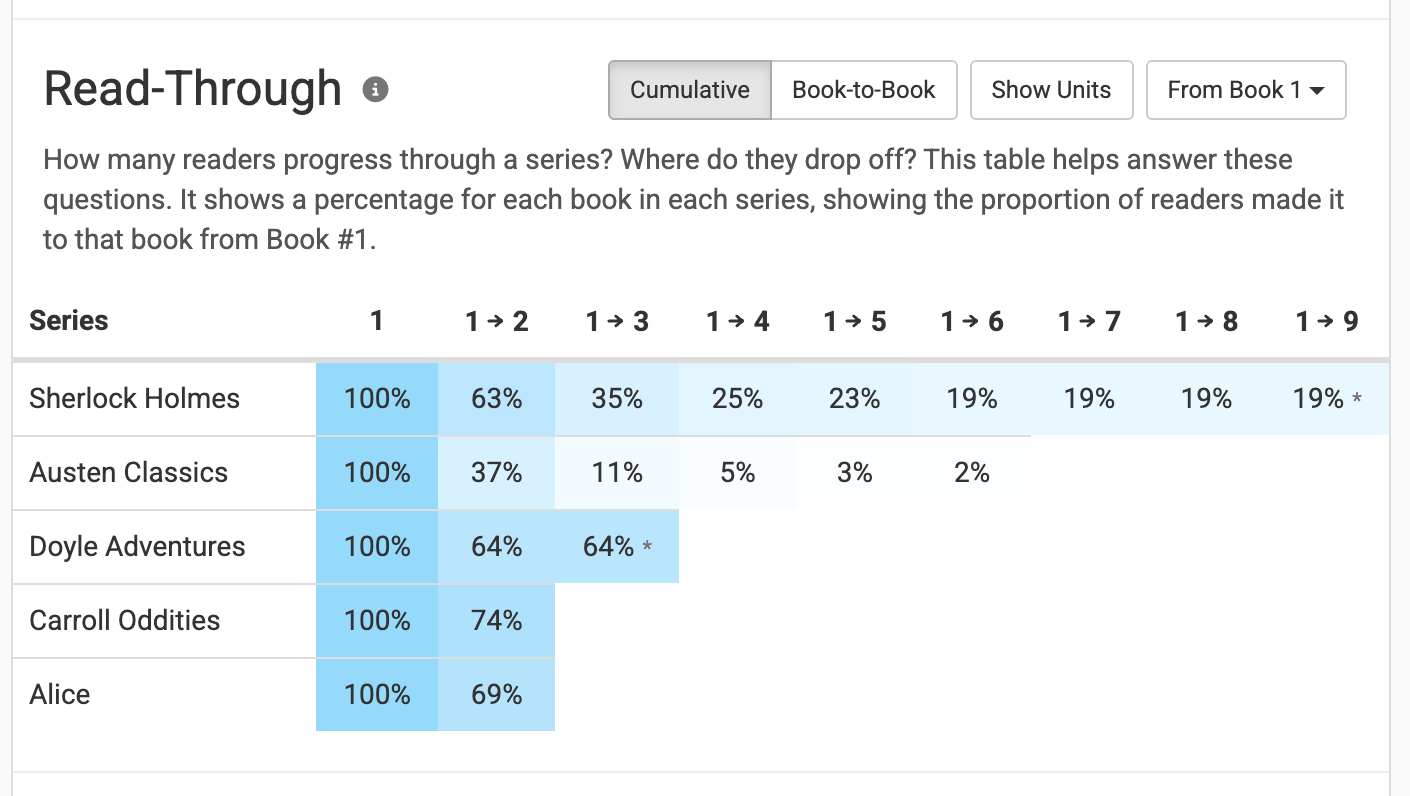Click the Read-Through info icon
The width and height of the screenshot is (1410, 796).
pyautogui.click(x=376, y=90)
